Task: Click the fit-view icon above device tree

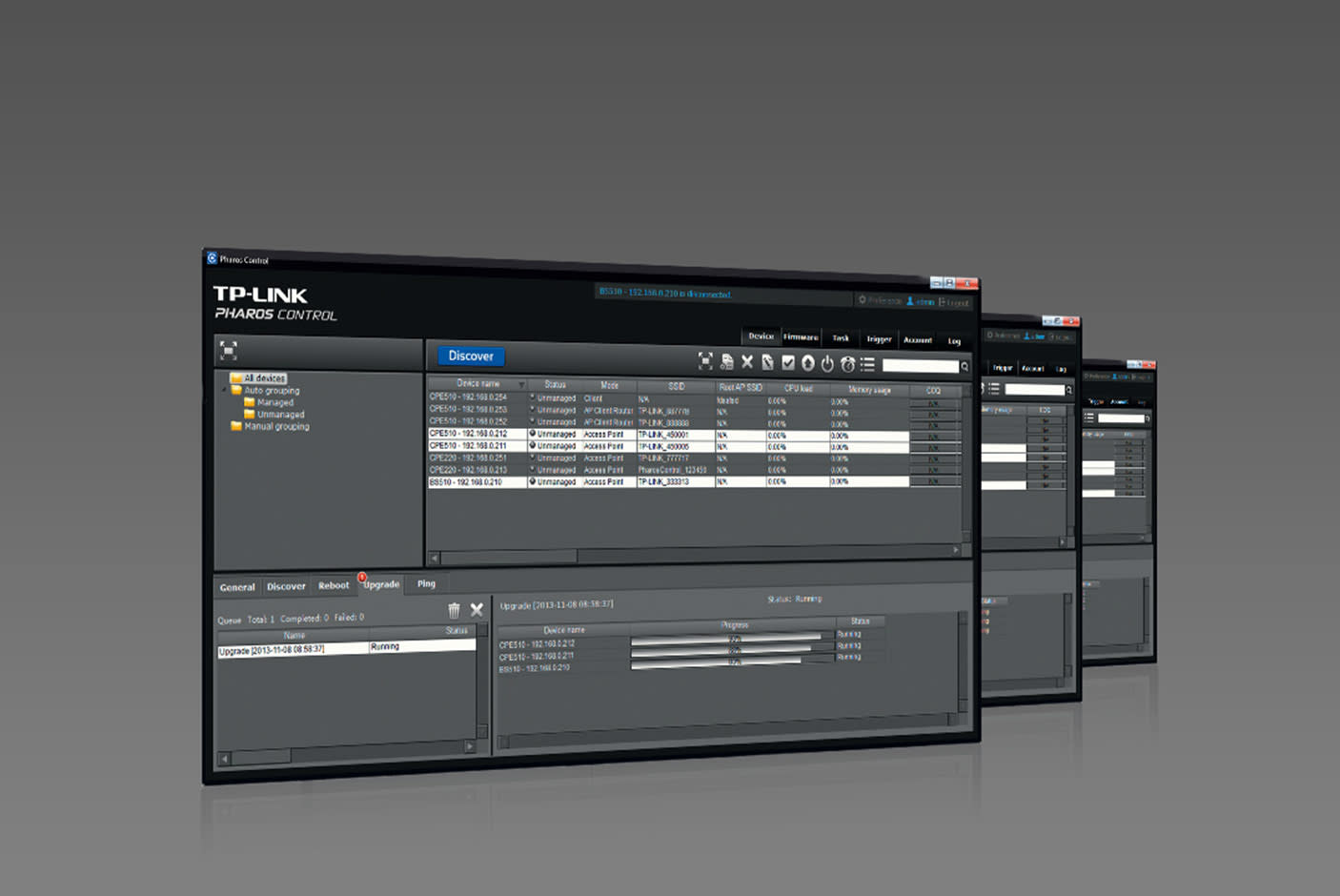Action: 229,350
